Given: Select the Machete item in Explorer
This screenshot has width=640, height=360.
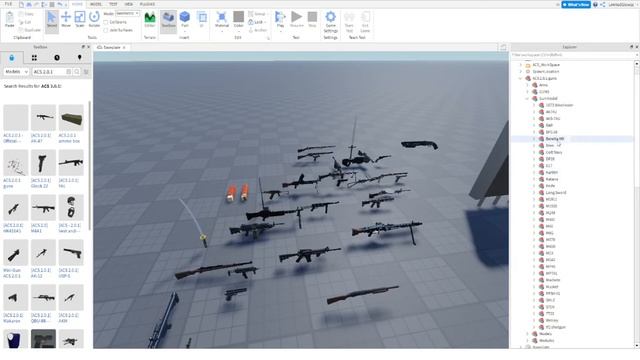Looking at the screenshot, I should click(553, 280).
